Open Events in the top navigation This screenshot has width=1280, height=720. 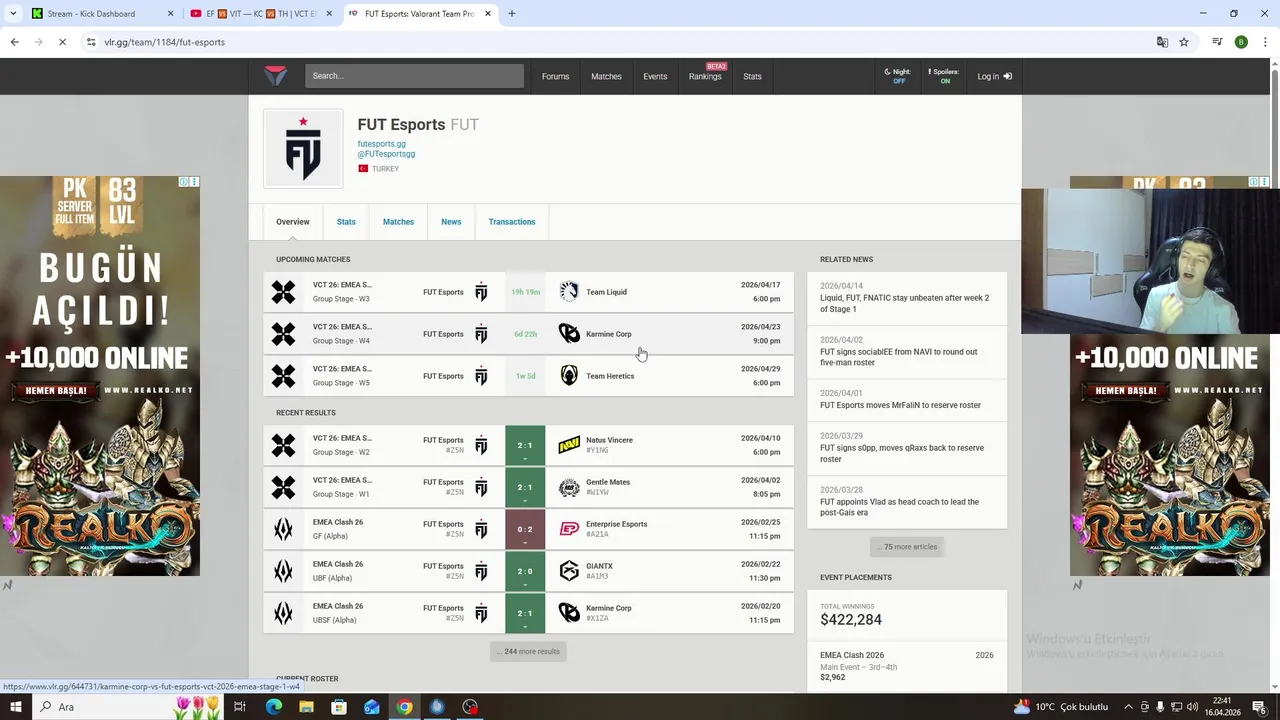tap(655, 76)
